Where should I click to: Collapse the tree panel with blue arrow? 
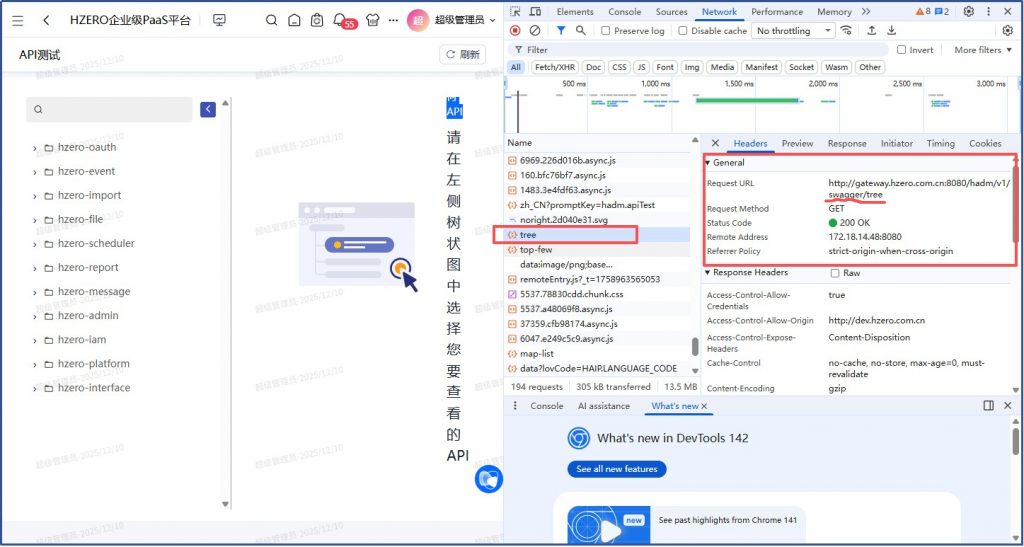(208, 109)
